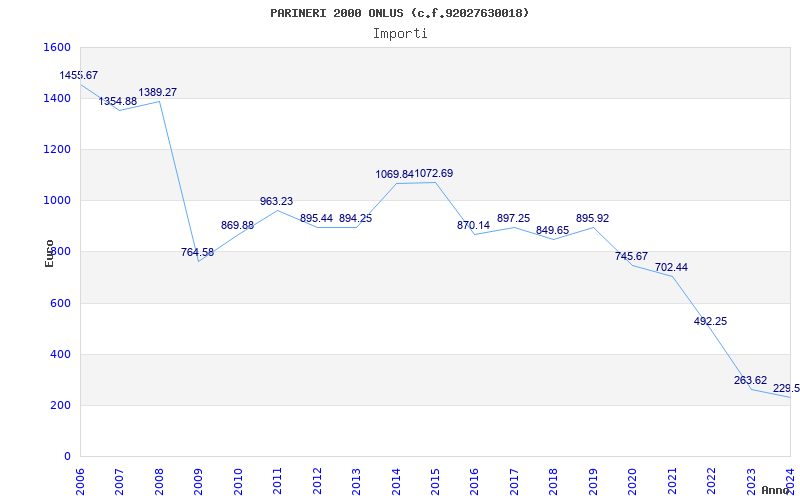
Task: Click the 2022 year label
Action: [711, 482]
